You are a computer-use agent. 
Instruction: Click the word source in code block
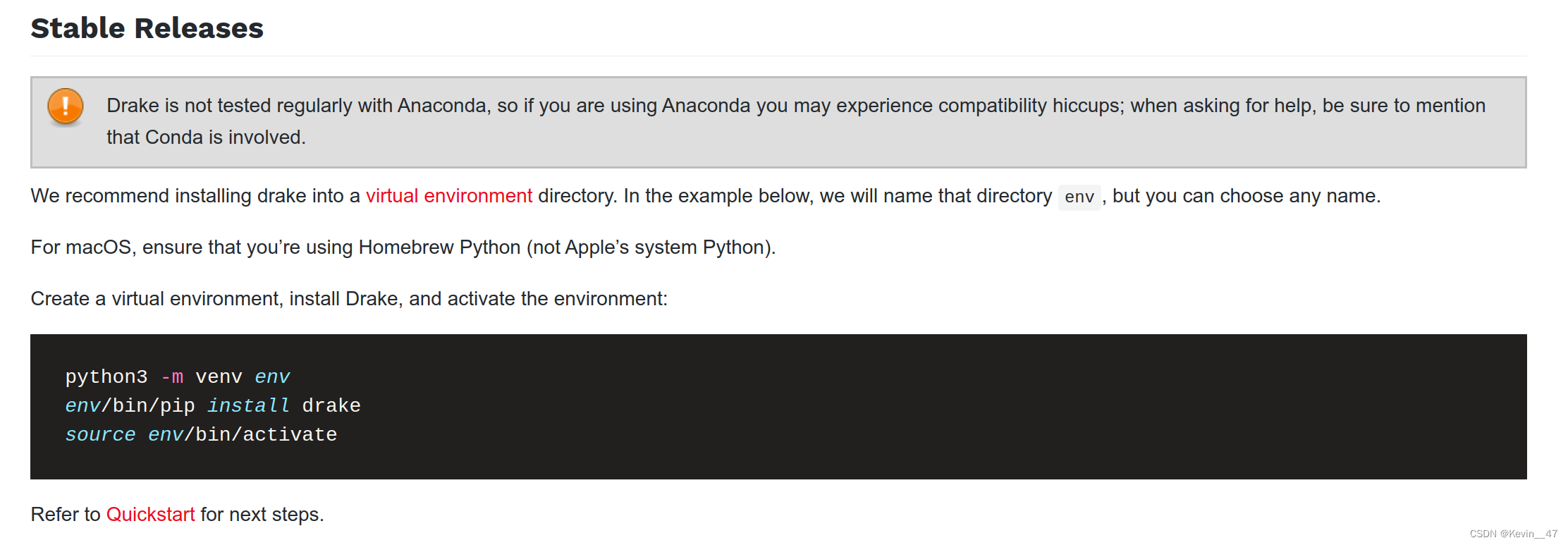coord(100,435)
